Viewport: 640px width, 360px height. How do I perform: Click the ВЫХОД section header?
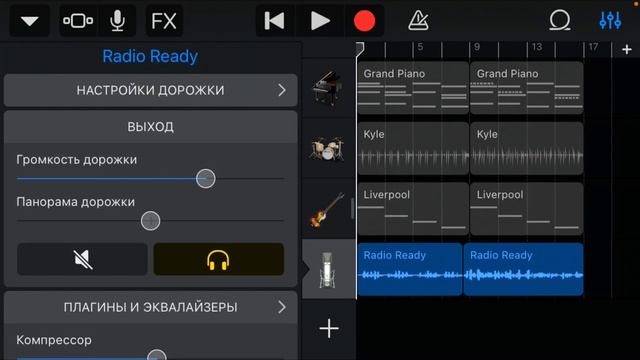151,127
